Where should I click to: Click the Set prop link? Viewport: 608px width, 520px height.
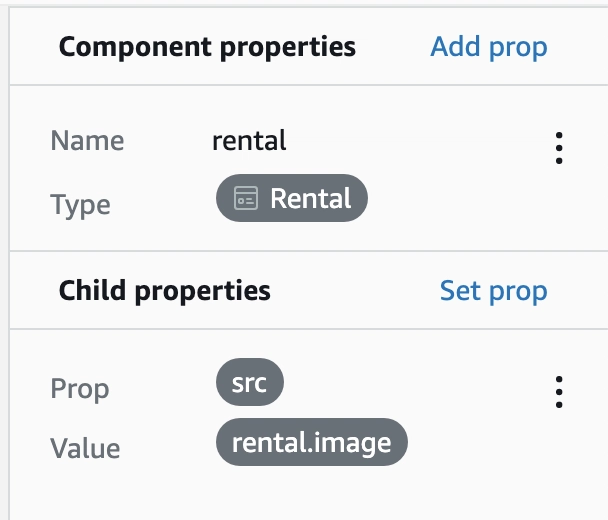(x=494, y=291)
